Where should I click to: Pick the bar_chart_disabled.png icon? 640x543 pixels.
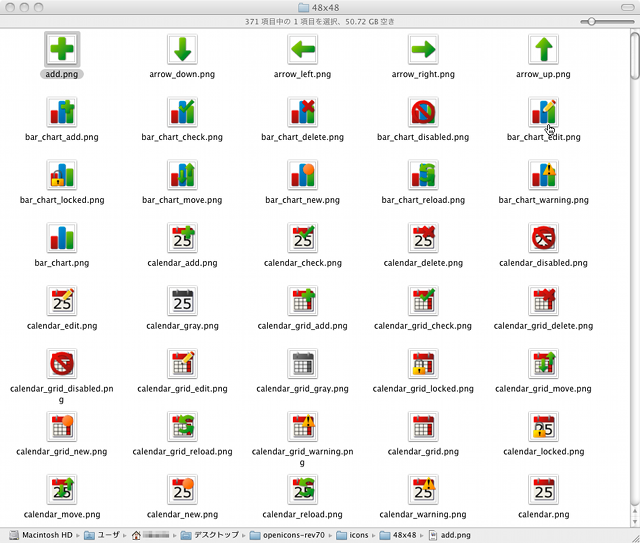pos(423,112)
